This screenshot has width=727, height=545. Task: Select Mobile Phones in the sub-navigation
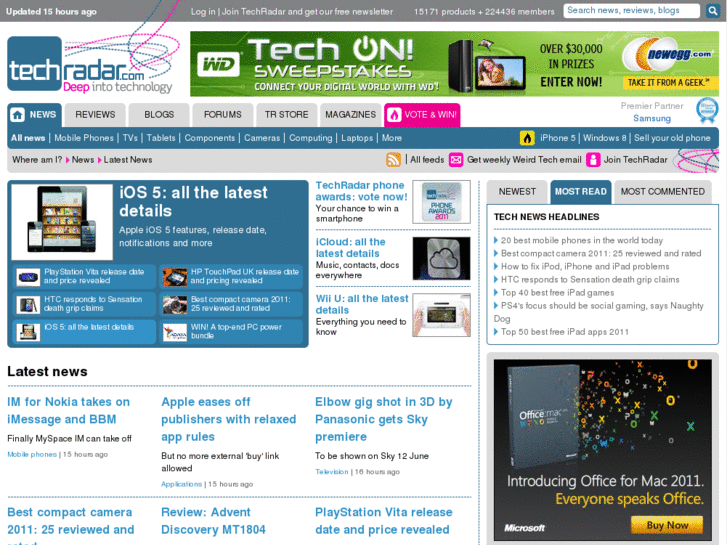tap(84, 138)
